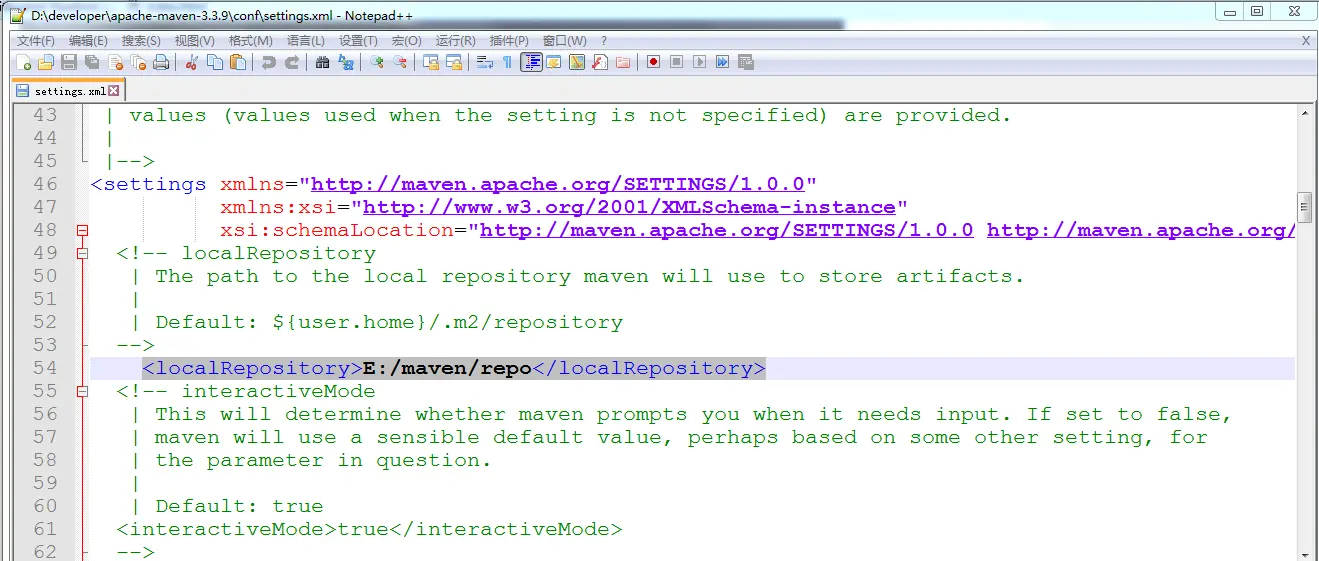Click the vertical scrollbar thumb
The height and width of the screenshot is (561, 1319).
1304,206
